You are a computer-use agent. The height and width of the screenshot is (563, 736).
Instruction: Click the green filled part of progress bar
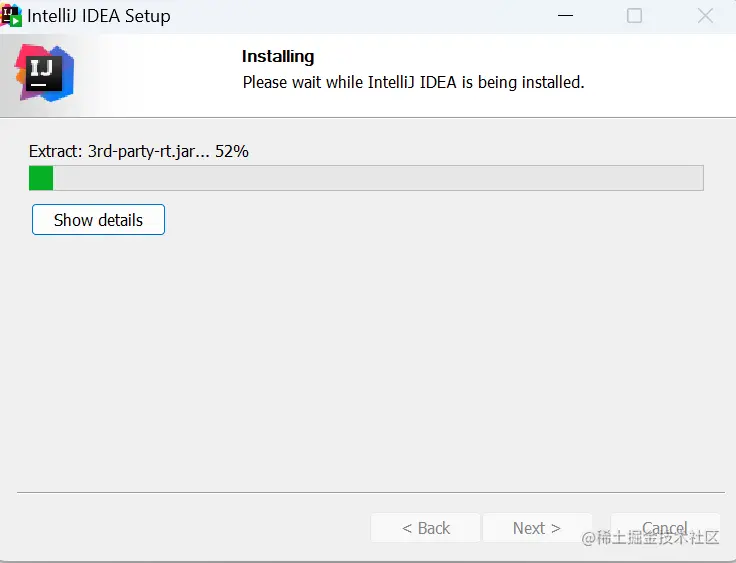[41, 178]
